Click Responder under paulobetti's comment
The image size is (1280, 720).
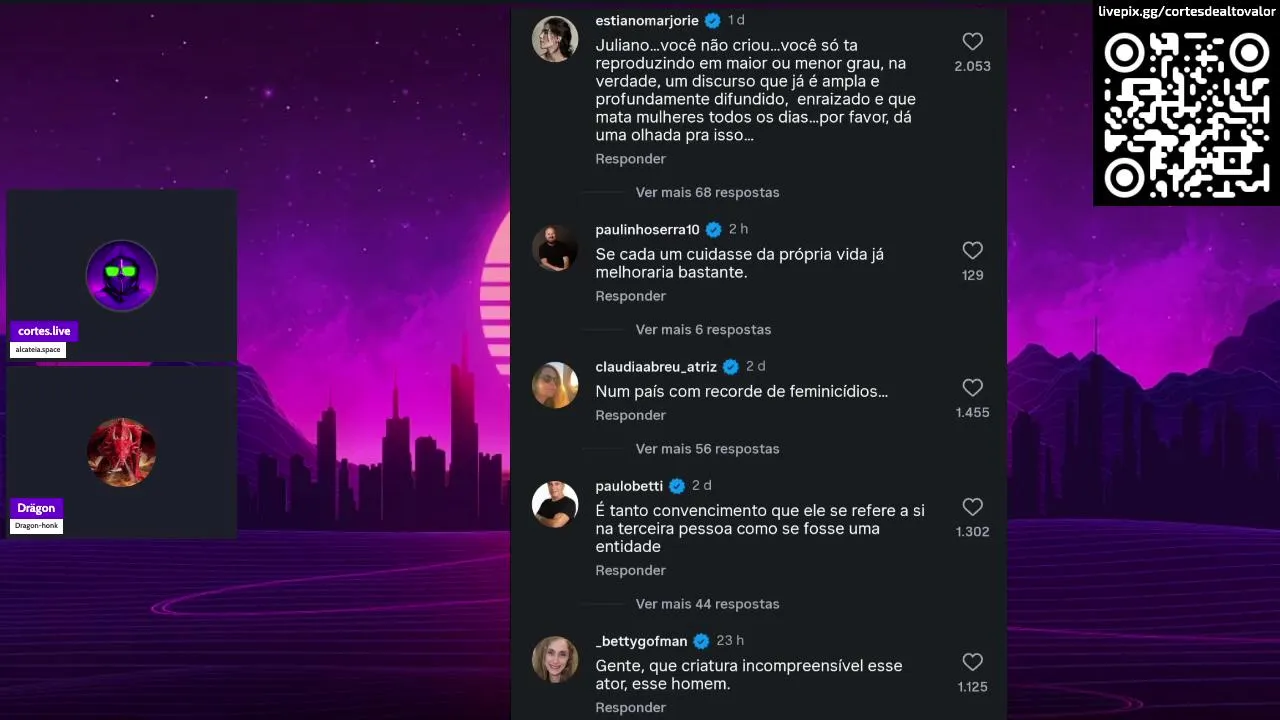pos(630,570)
